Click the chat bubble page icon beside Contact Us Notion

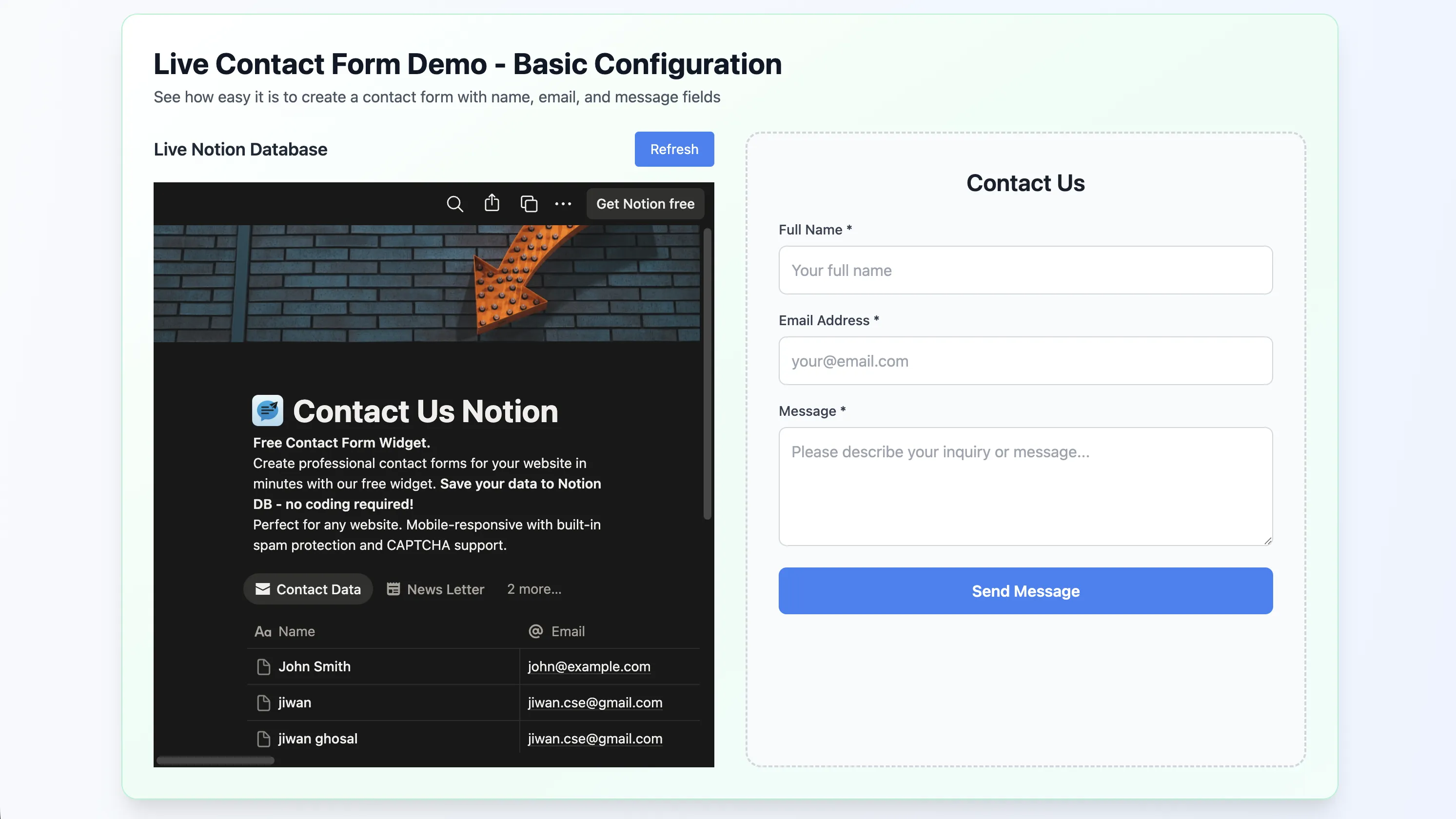click(x=267, y=410)
